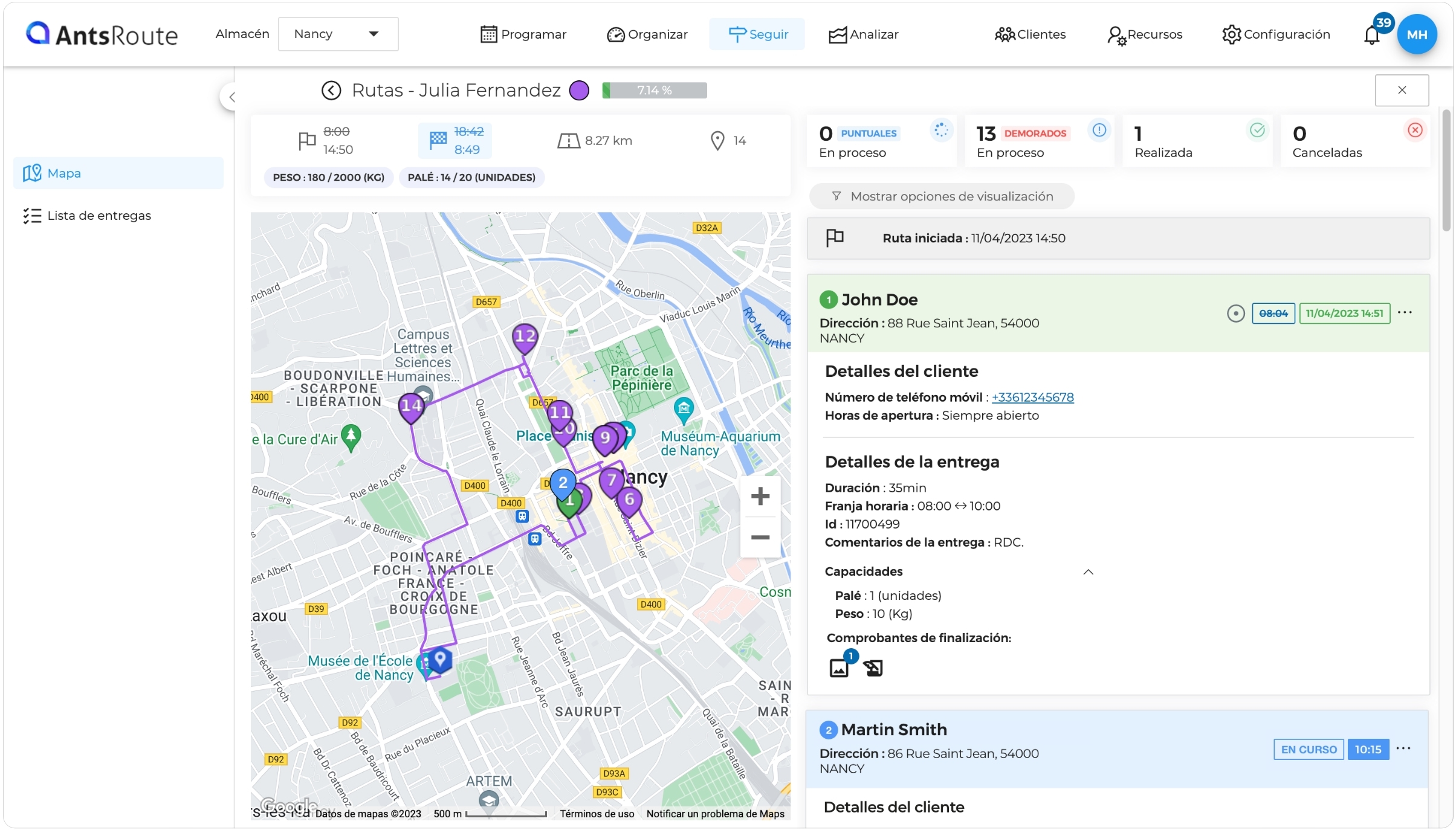Open the Recursos menu
1456x830 pixels.
(1145, 34)
